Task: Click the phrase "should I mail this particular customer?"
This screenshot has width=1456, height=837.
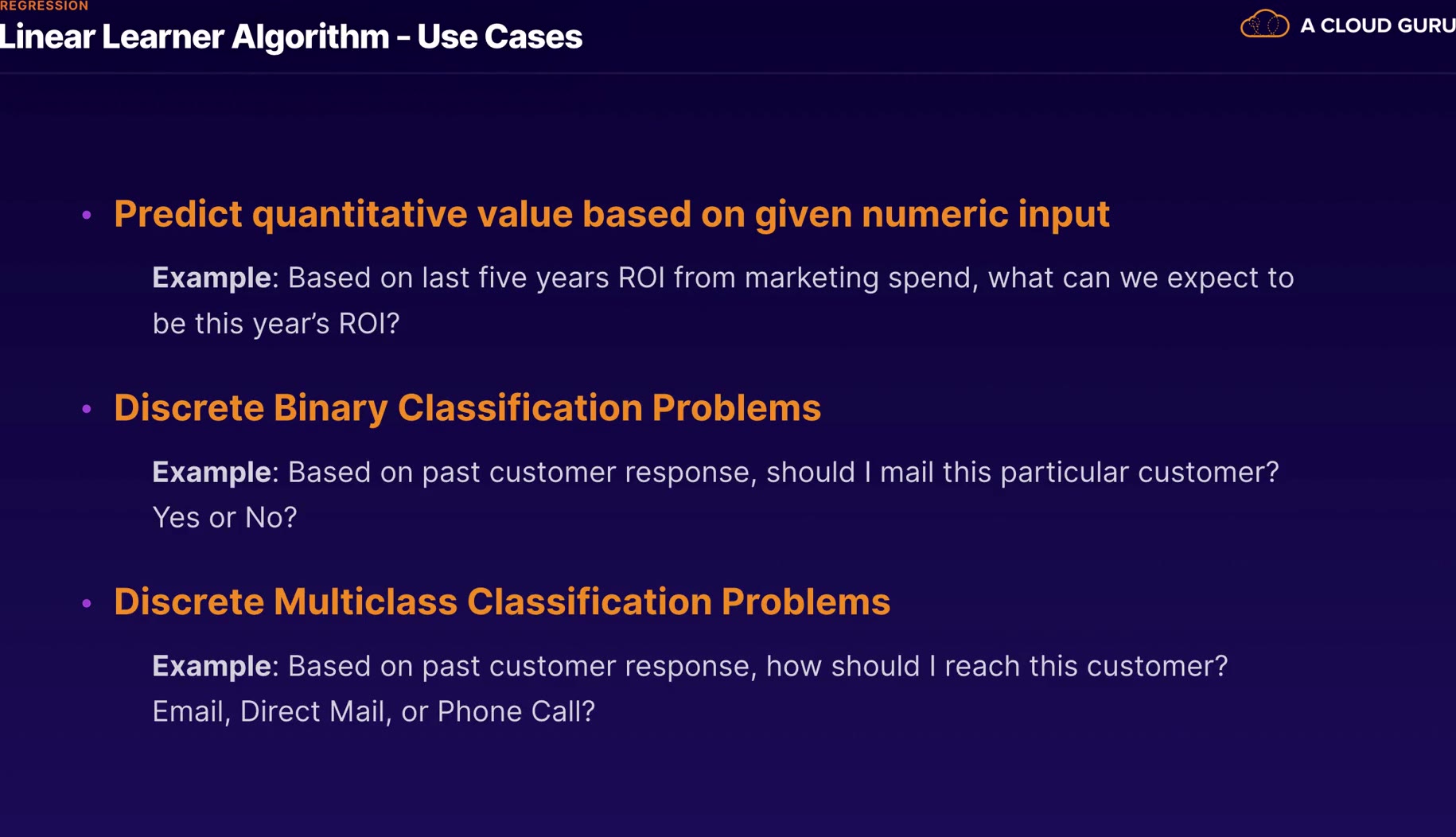Action: click(x=1022, y=472)
